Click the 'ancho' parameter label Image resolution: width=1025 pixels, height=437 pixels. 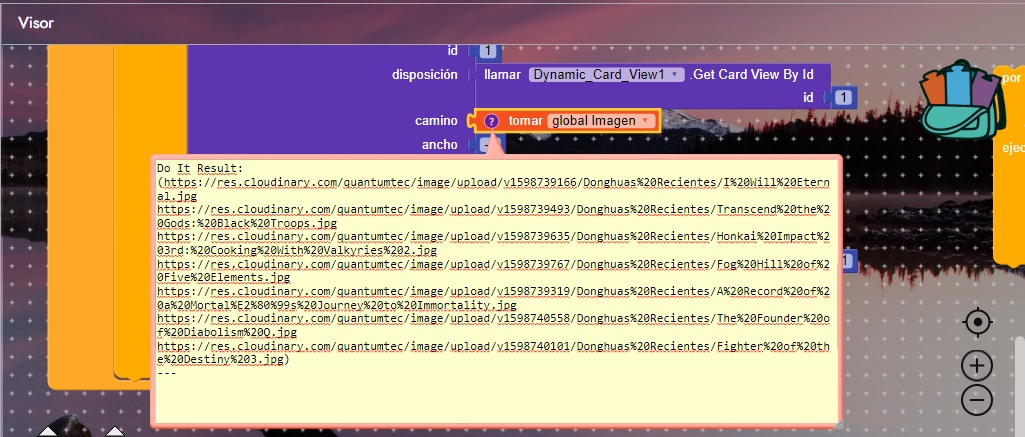click(x=439, y=144)
